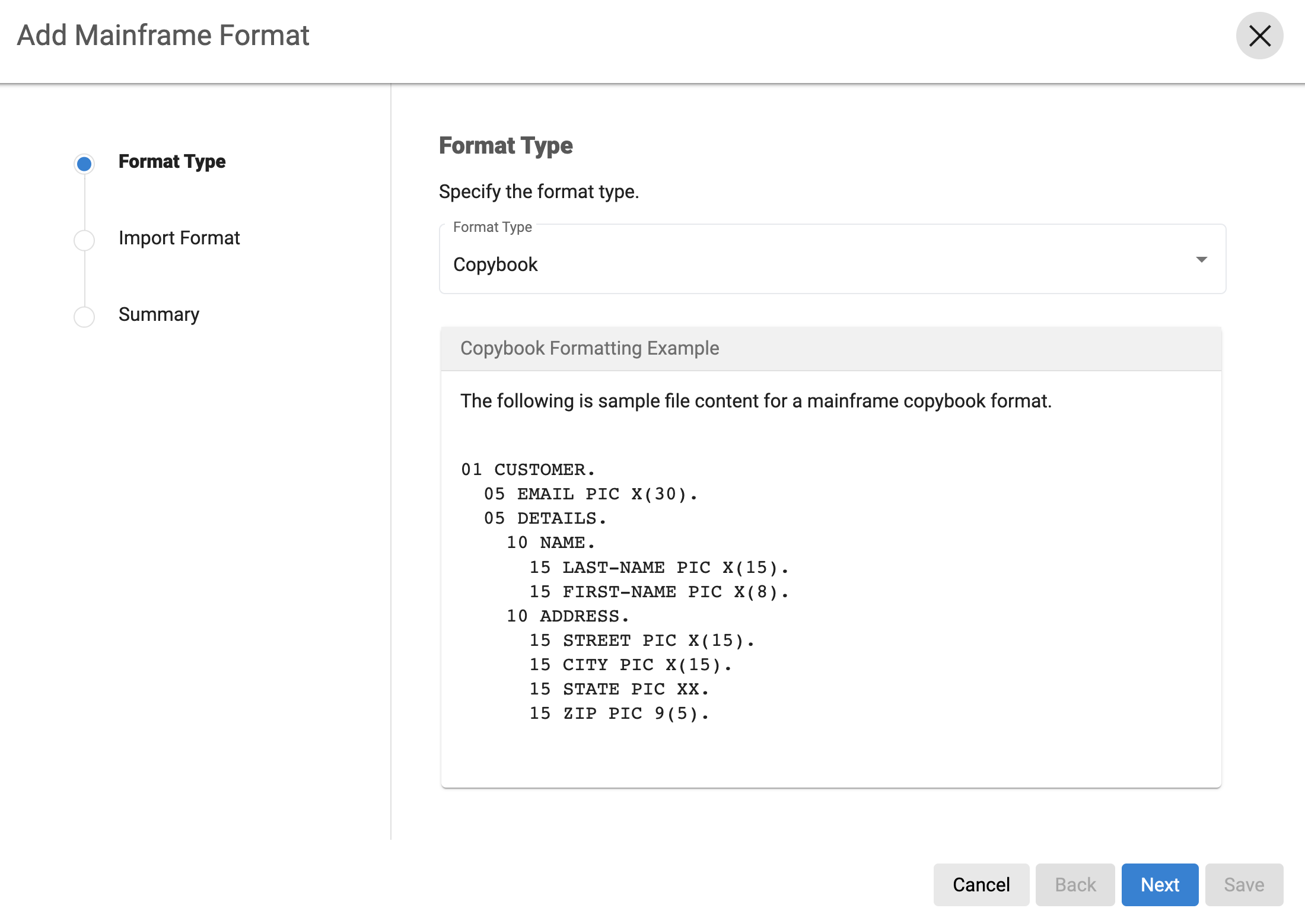Go to Format Type step label

point(172,161)
